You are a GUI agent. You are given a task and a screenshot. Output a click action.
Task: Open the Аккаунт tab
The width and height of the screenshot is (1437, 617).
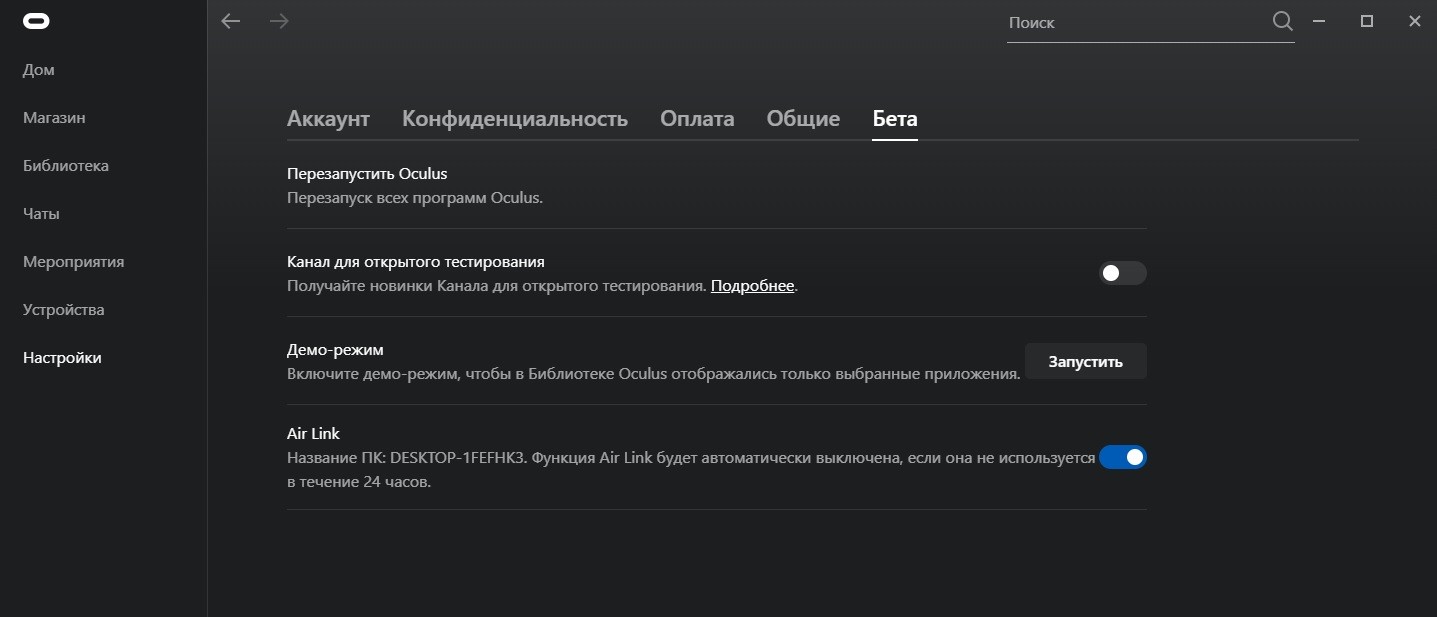click(x=328, y=119)
